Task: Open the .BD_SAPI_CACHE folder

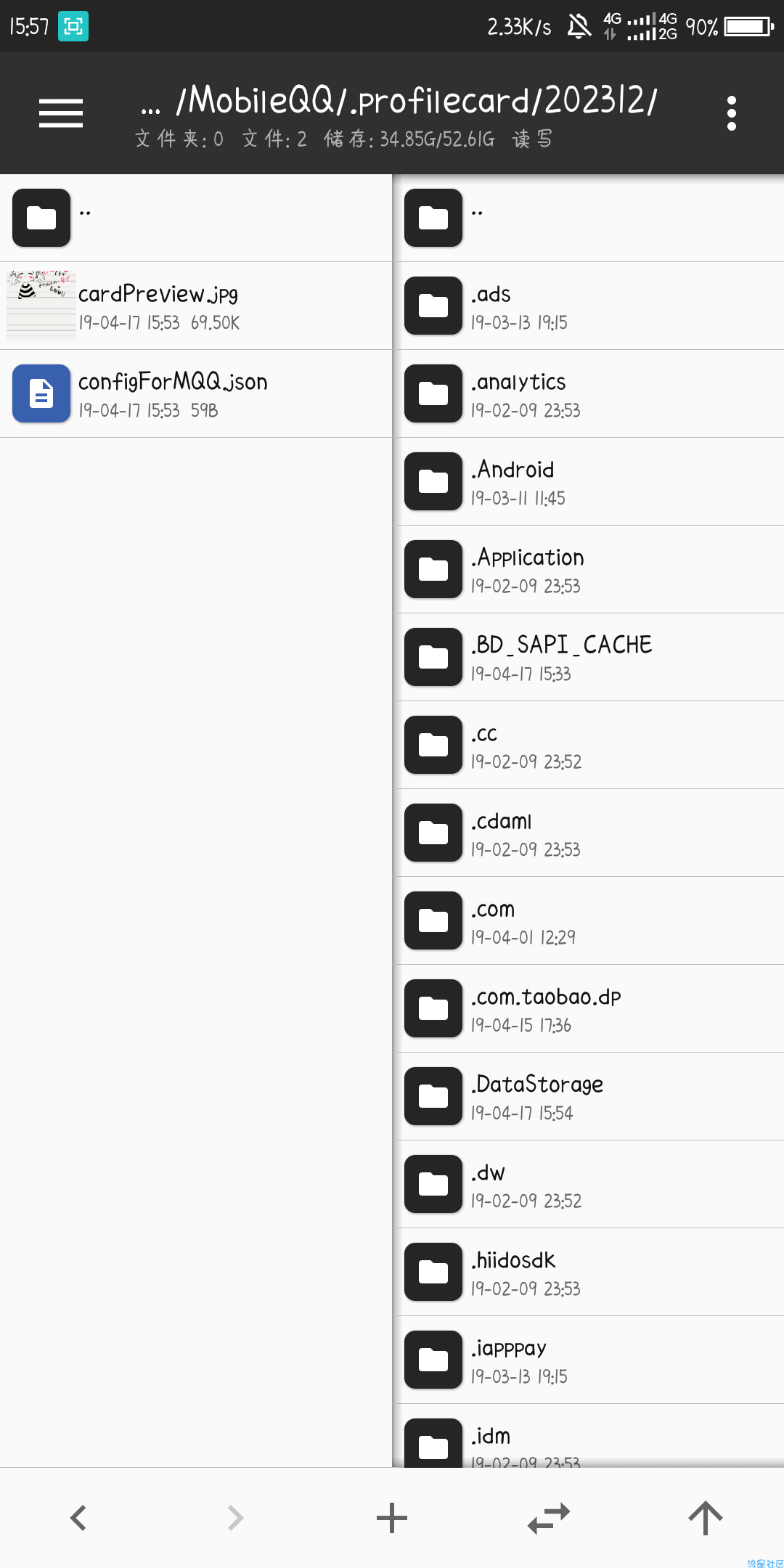Action: click(589, 657)
